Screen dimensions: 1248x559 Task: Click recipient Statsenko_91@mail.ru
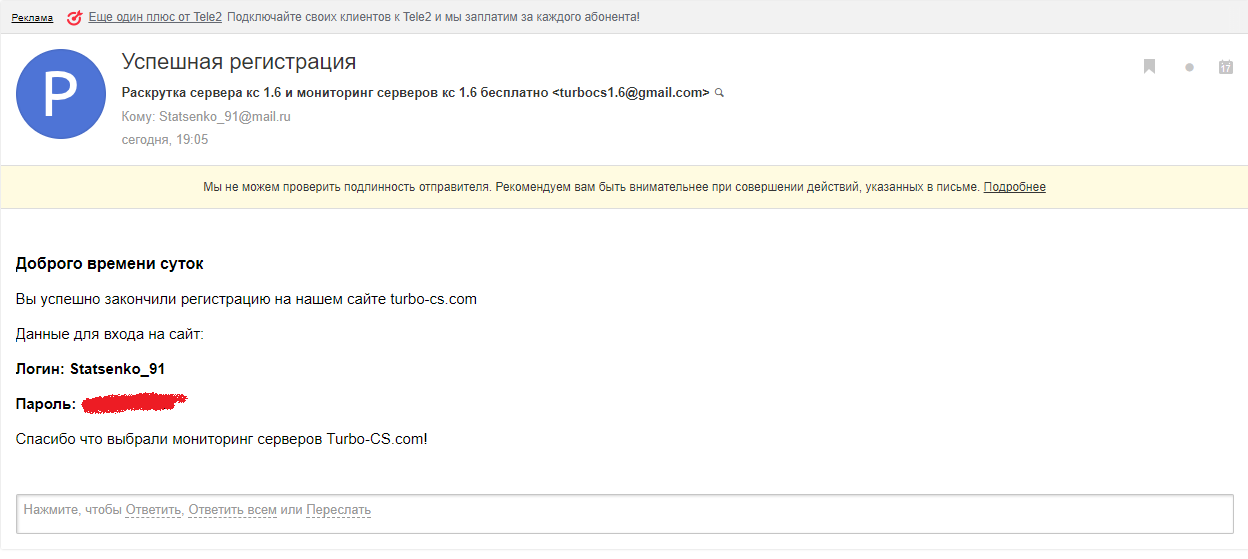point(225,117)
